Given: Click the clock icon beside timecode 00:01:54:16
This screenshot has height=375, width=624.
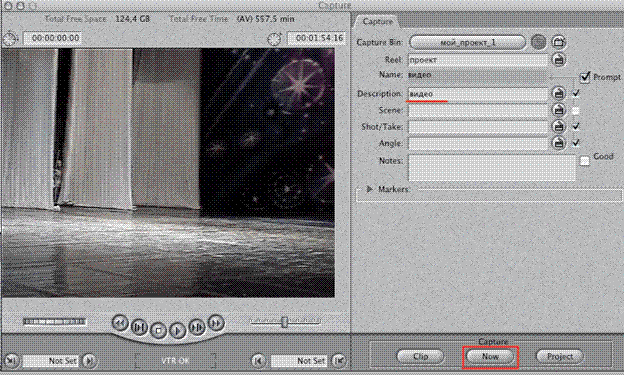Looking at the screenshot, I should pyautogui.click(x=274, y=39).
